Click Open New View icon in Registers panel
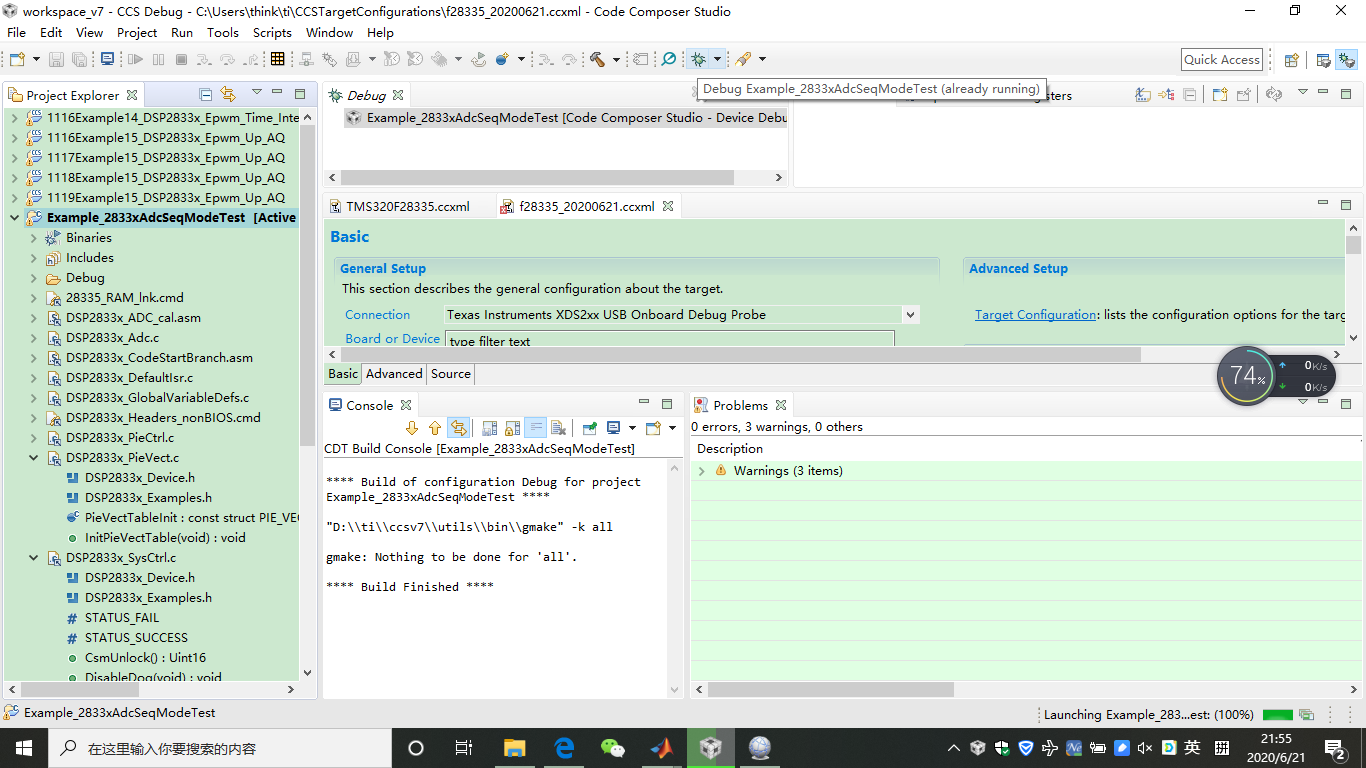The image size is (1366, 768). (1220, 95)
